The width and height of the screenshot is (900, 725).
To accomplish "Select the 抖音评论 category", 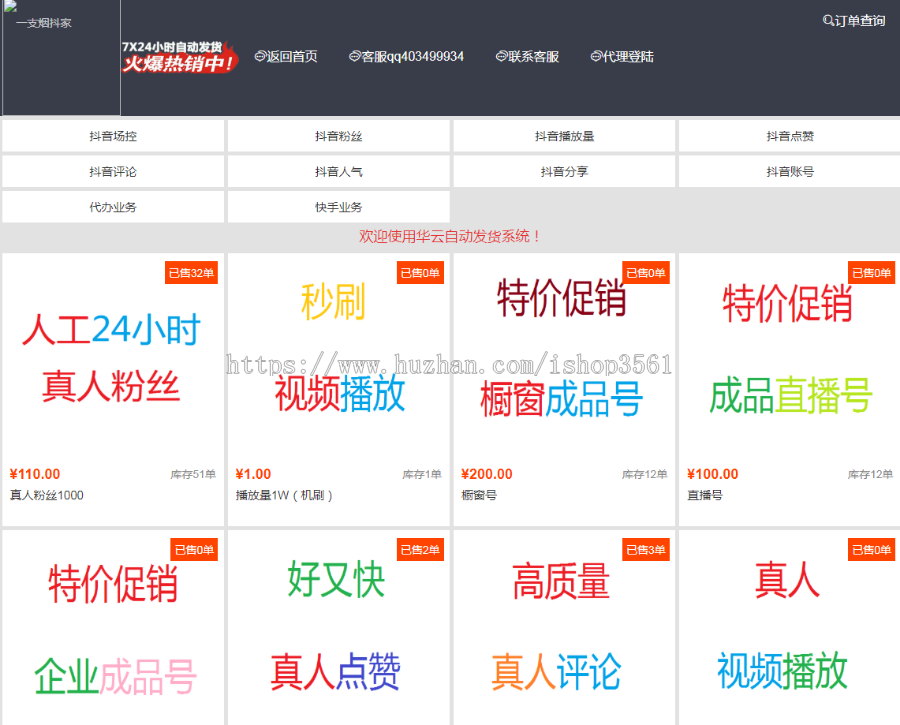I will [111, 171].
